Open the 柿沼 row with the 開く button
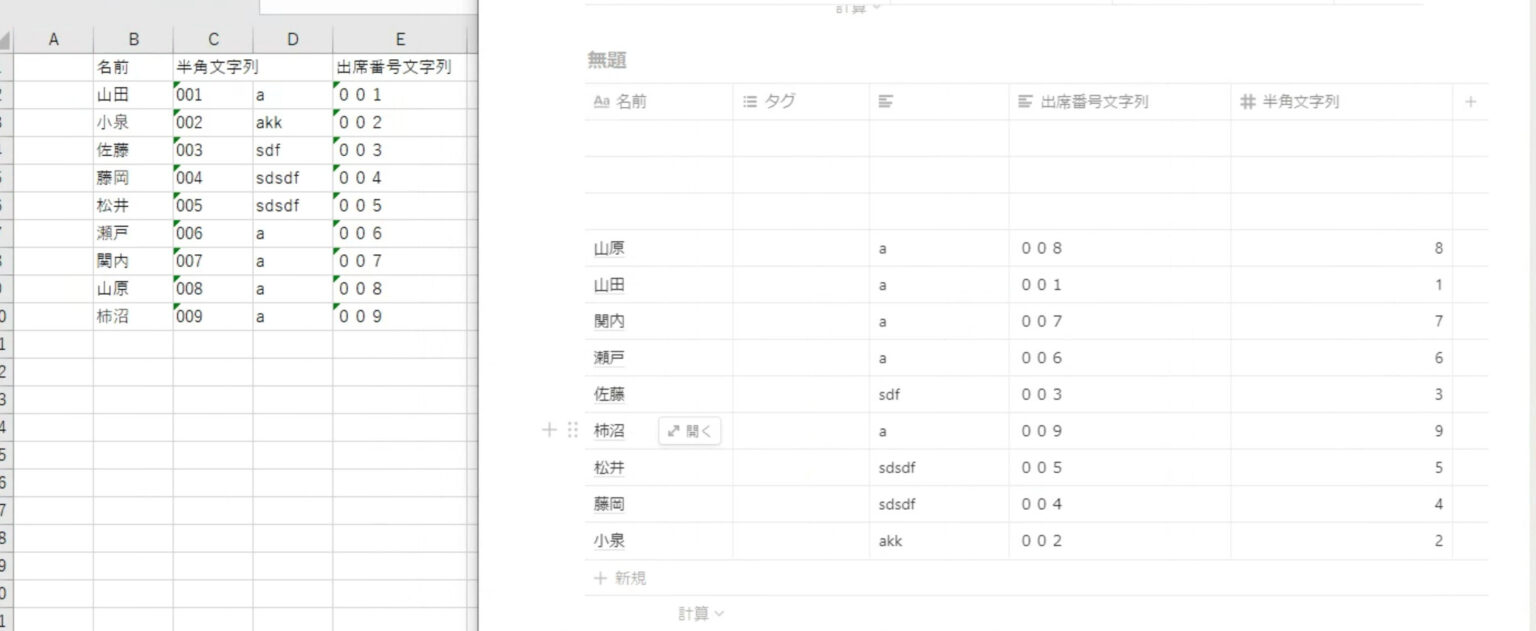 690,431
